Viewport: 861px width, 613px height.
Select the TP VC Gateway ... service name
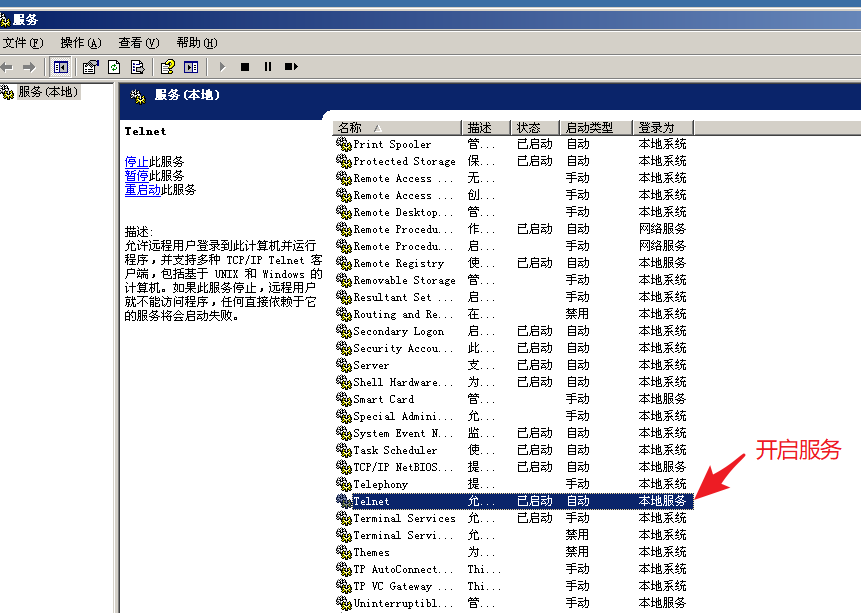[403, 587]
